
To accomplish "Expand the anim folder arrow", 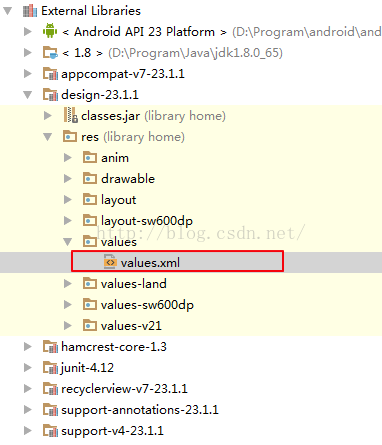I will [68, 158].
